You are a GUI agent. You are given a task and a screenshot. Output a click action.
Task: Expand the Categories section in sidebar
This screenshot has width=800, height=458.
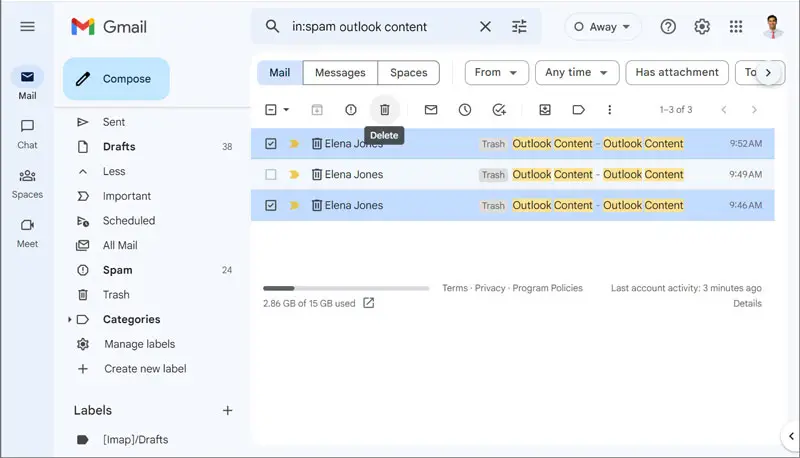pyautogui.click(x=70, y=320)
